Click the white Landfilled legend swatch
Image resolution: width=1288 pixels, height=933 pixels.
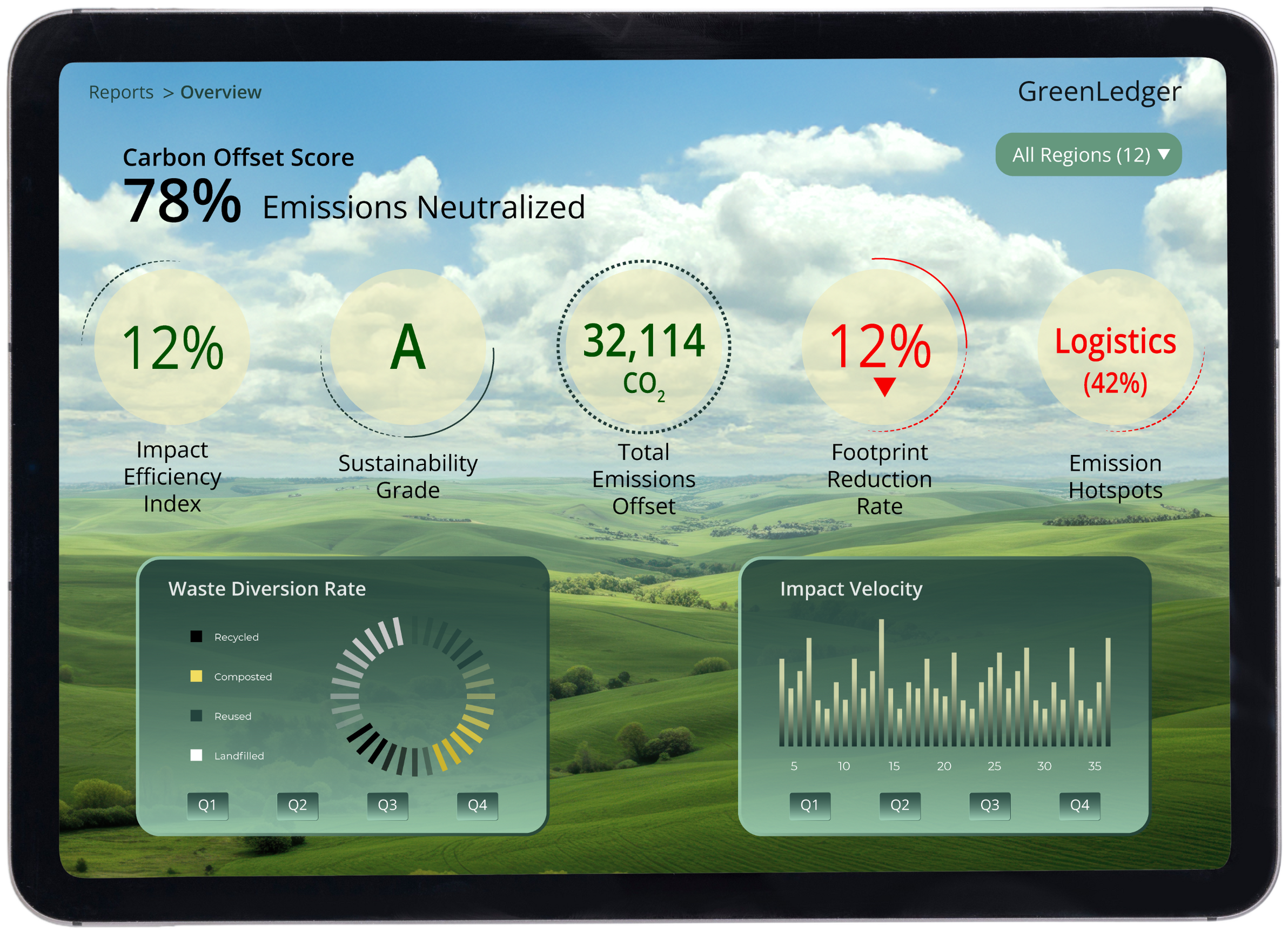(196, 755)
